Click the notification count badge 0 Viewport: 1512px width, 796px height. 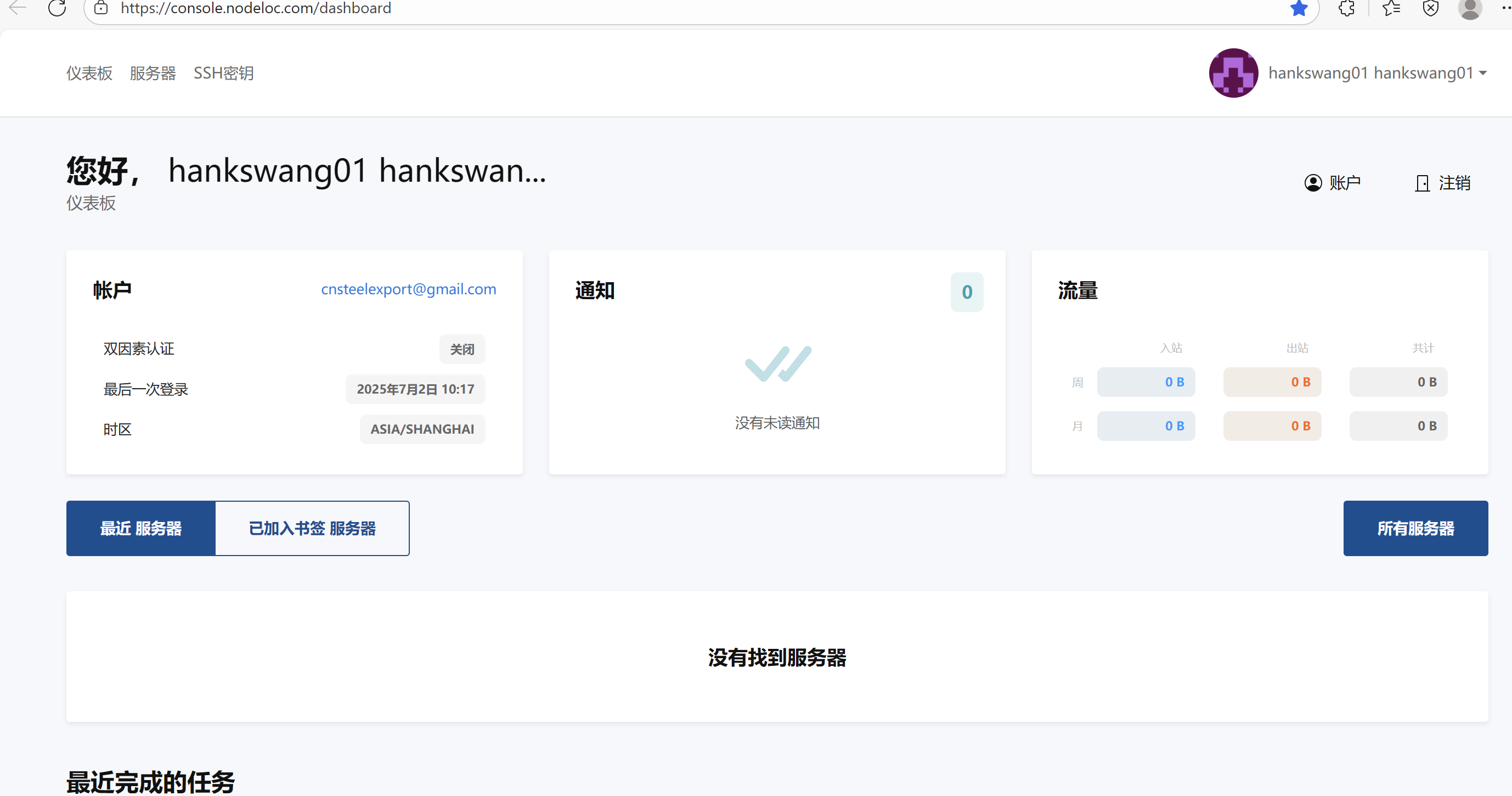tap(967, 292)
